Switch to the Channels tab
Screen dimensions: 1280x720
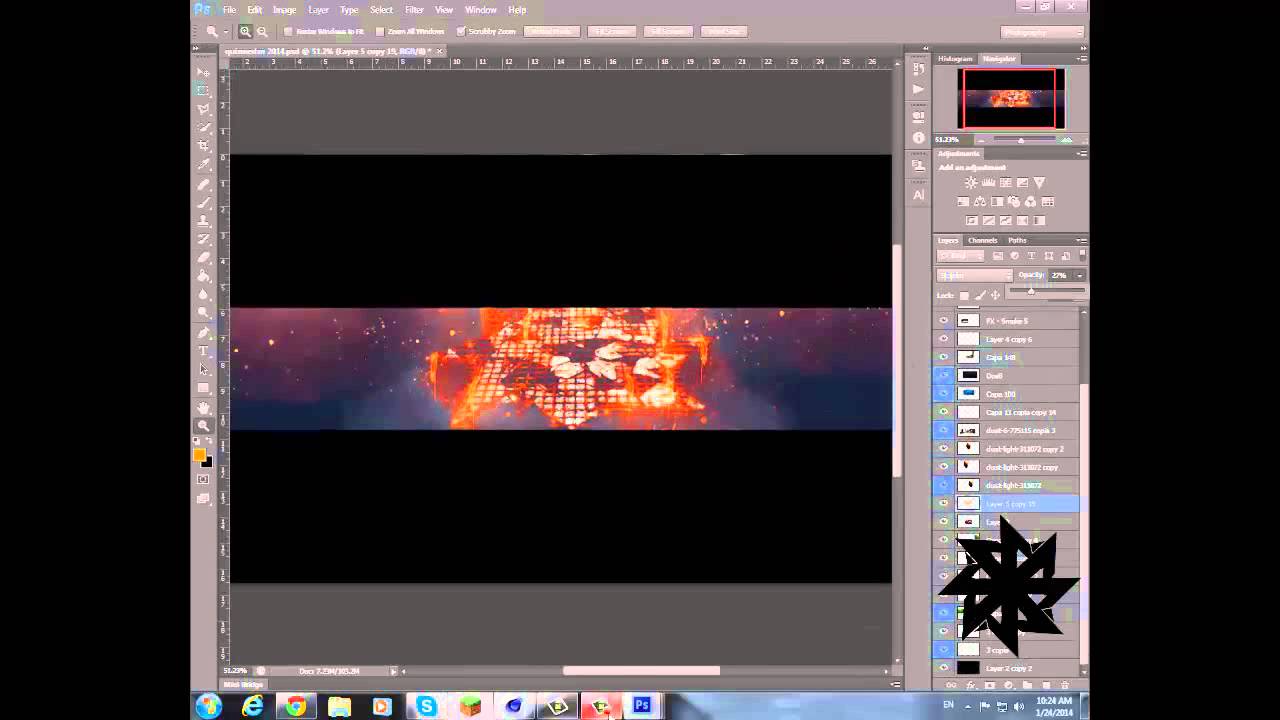tap(982, 241)
